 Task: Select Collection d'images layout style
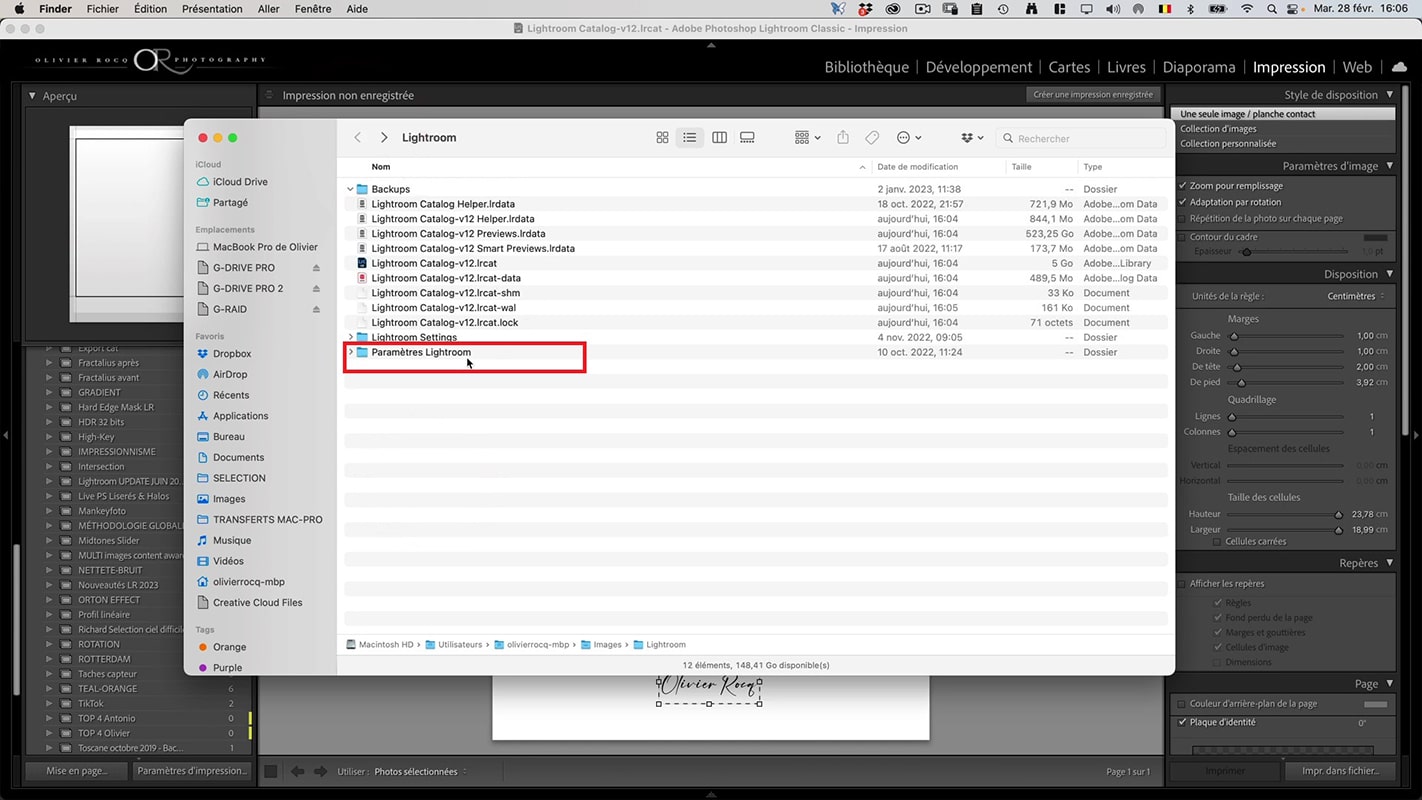(x=1218, y=129)
